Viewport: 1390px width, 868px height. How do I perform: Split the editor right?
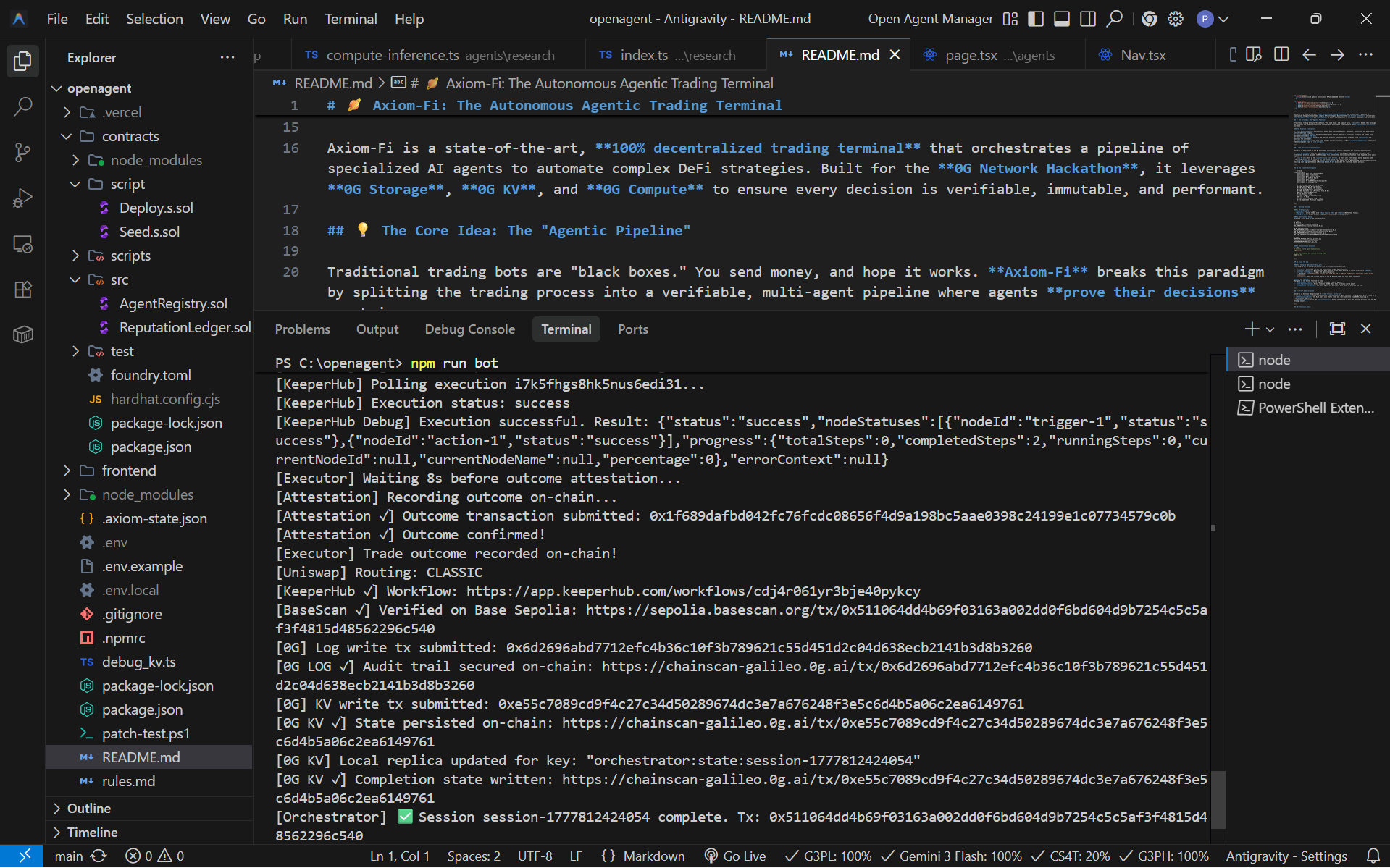click(1281, 55)
